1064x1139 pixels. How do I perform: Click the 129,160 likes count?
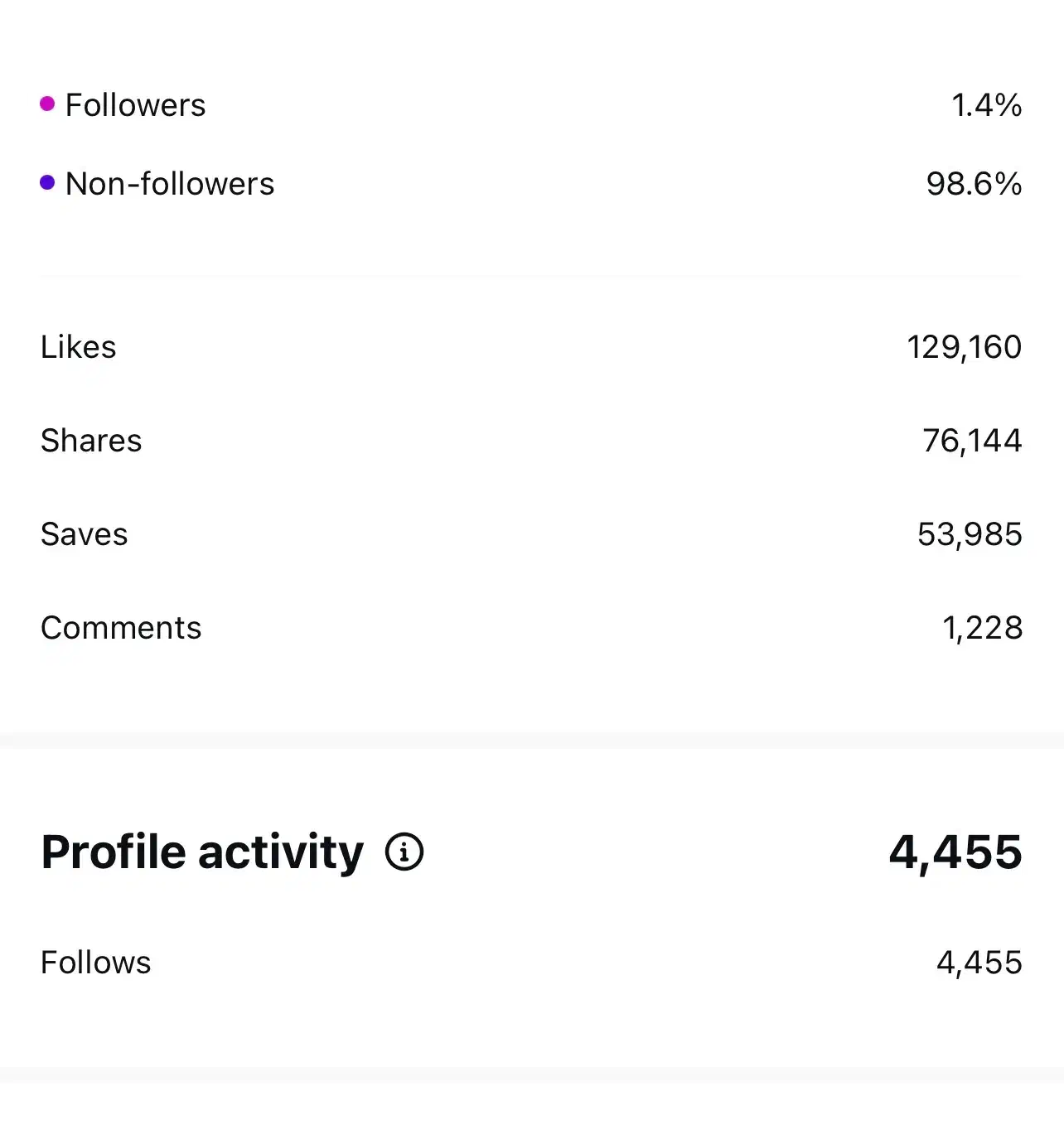[964, 347]
